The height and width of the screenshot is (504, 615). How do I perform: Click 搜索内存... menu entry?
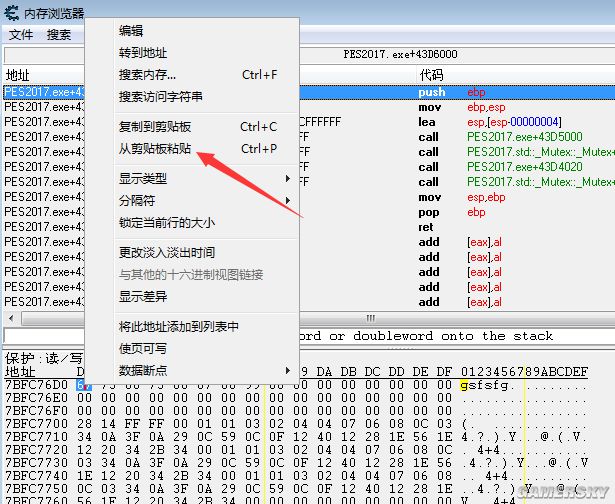click(x=147, y=75)
